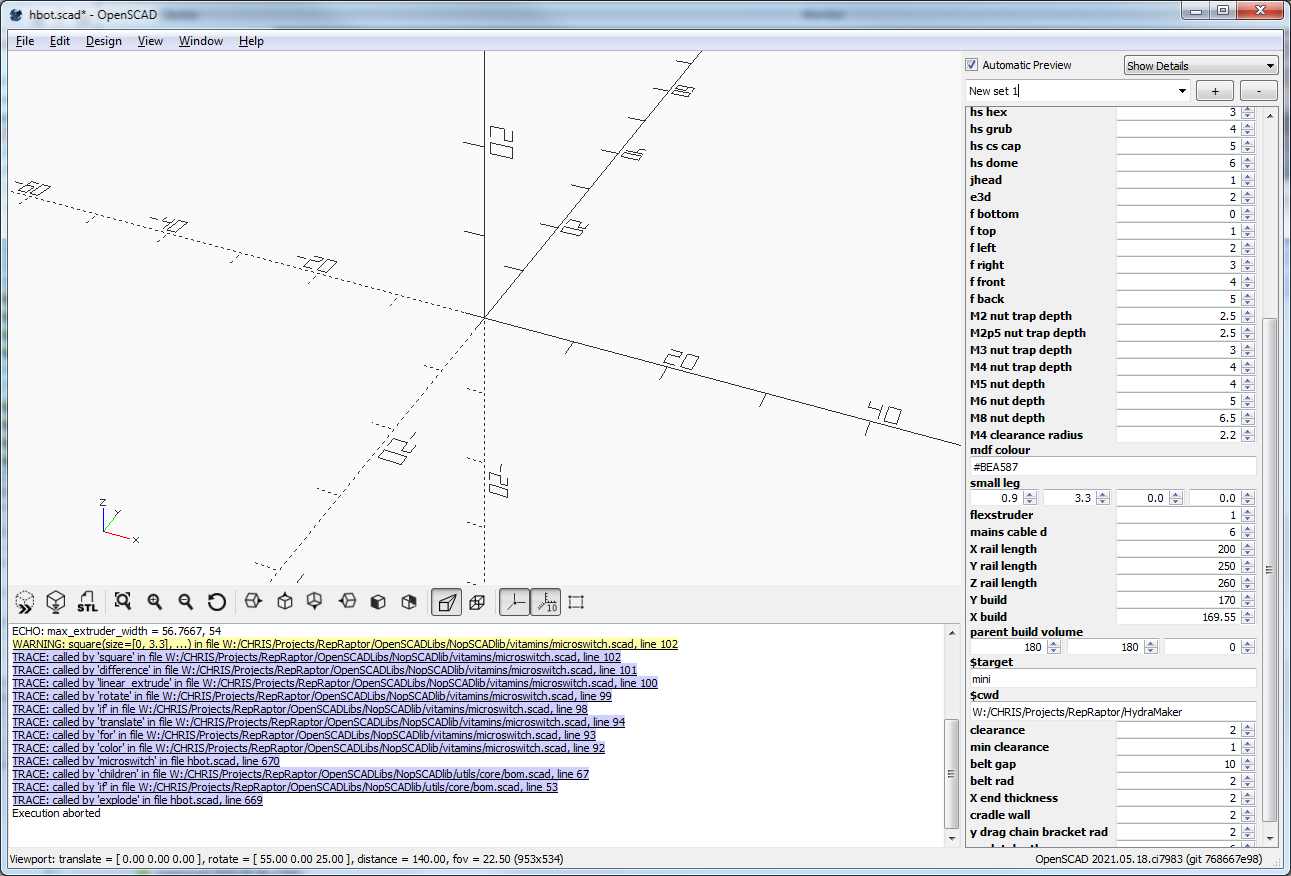Open the View menu
This screenshot has width=1291, height=876.
pyautogui.click(x=150, y=41)
